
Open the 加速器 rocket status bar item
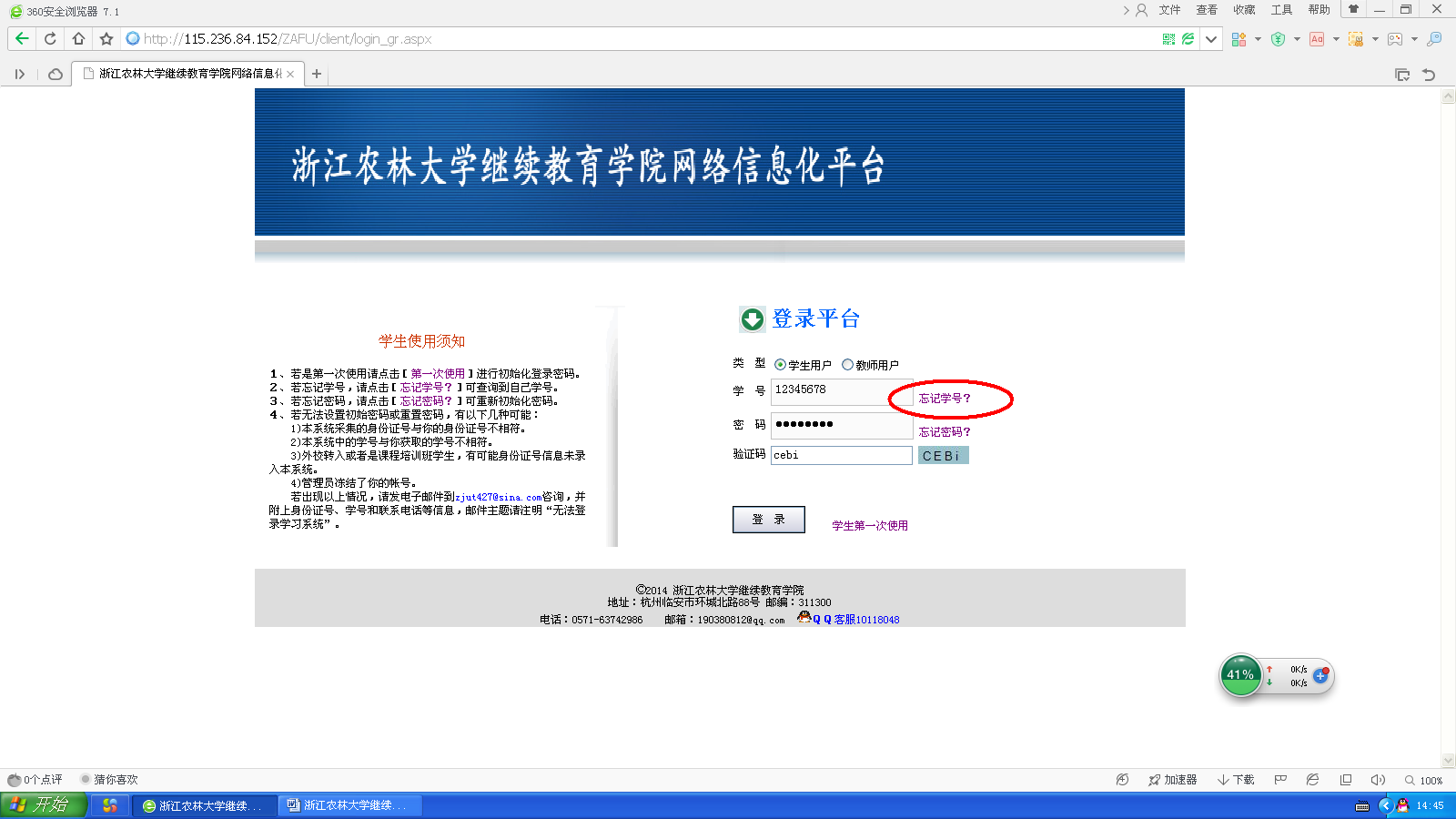[1172, 780]
